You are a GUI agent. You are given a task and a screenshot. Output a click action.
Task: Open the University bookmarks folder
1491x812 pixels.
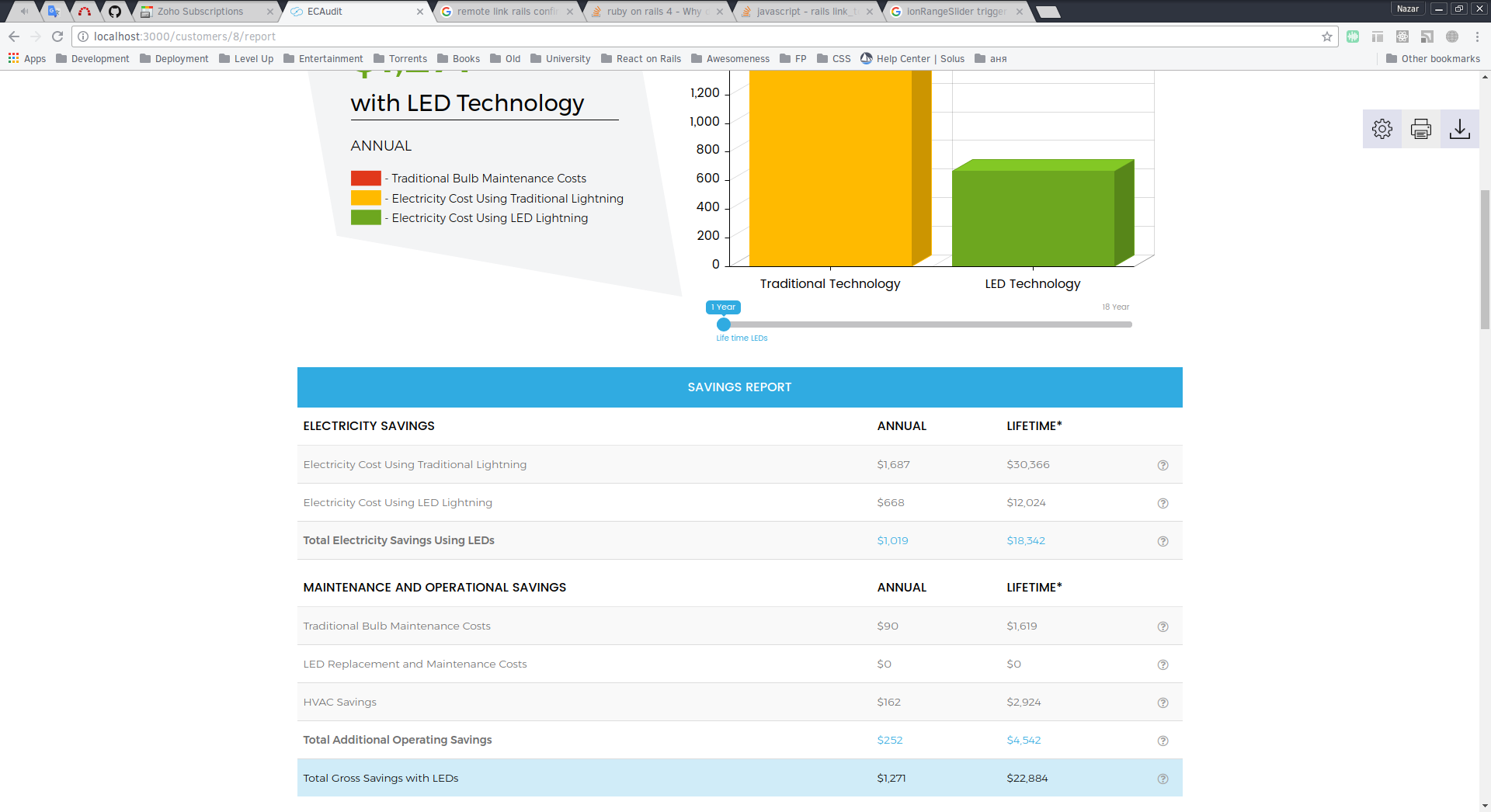click(x=560, y=59)
